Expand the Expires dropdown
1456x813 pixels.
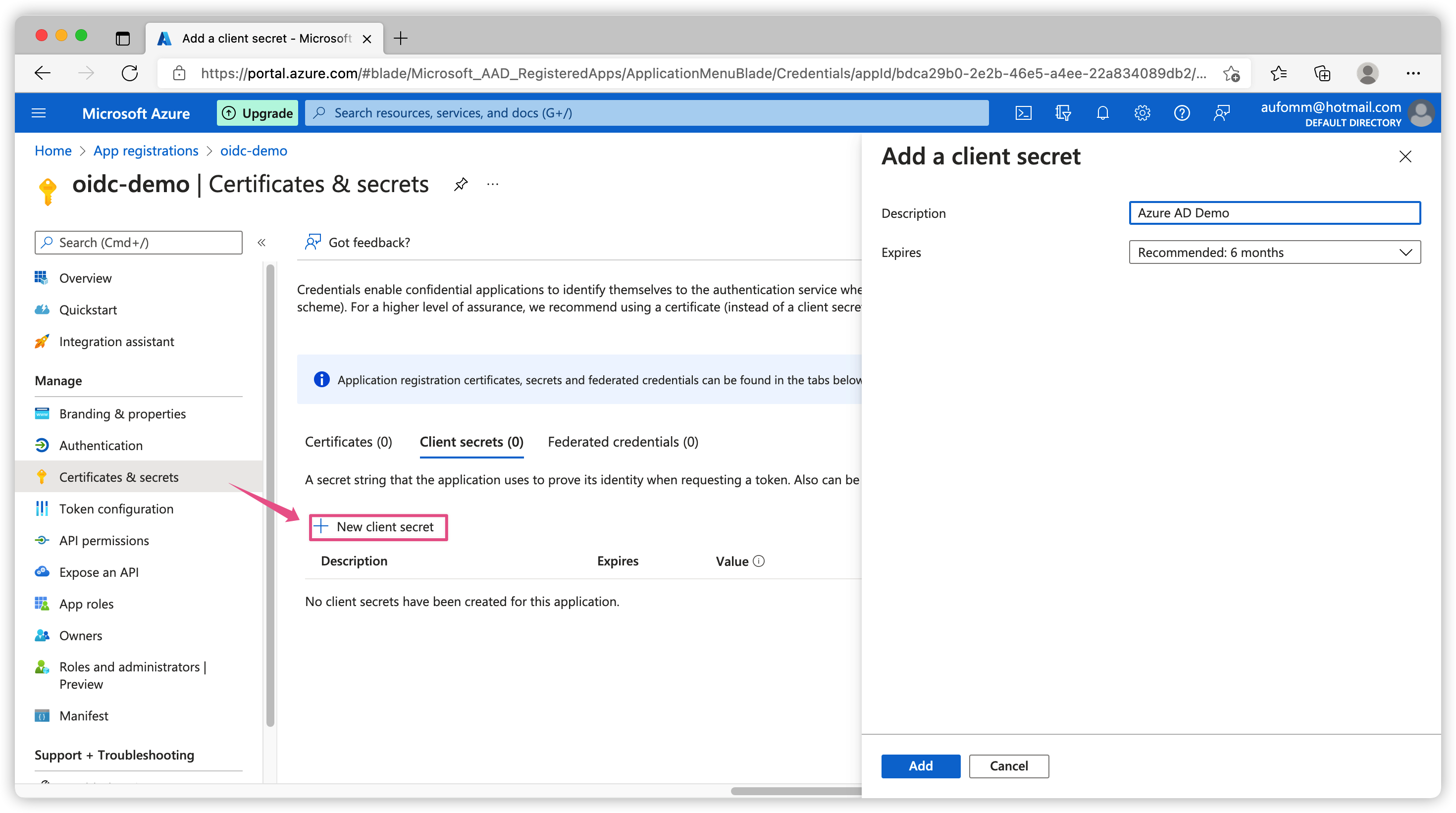pos(1274,253)
